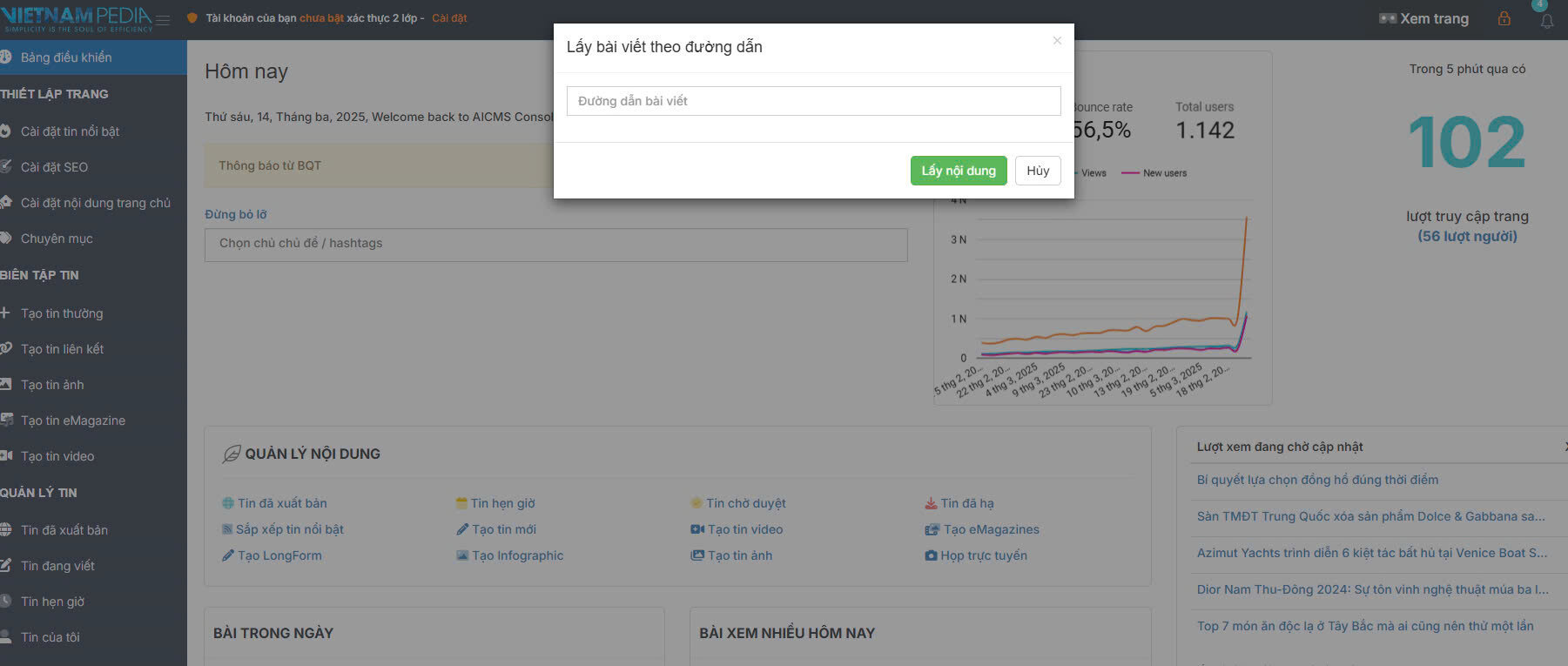Click the Sắp xếp tin nổi bật icon
Screen dimensions: 1568x666
tap(227, 529)
